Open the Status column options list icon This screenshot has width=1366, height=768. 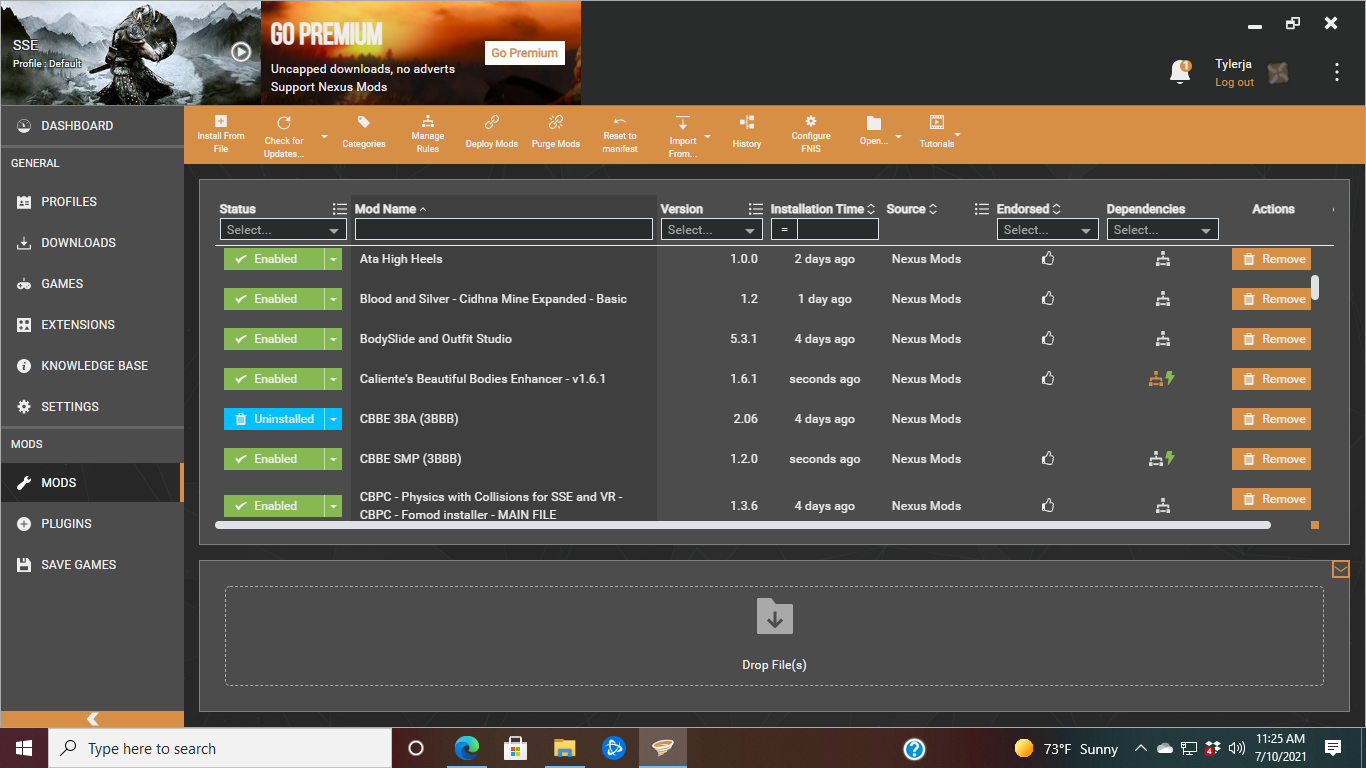tap(340, 209)
